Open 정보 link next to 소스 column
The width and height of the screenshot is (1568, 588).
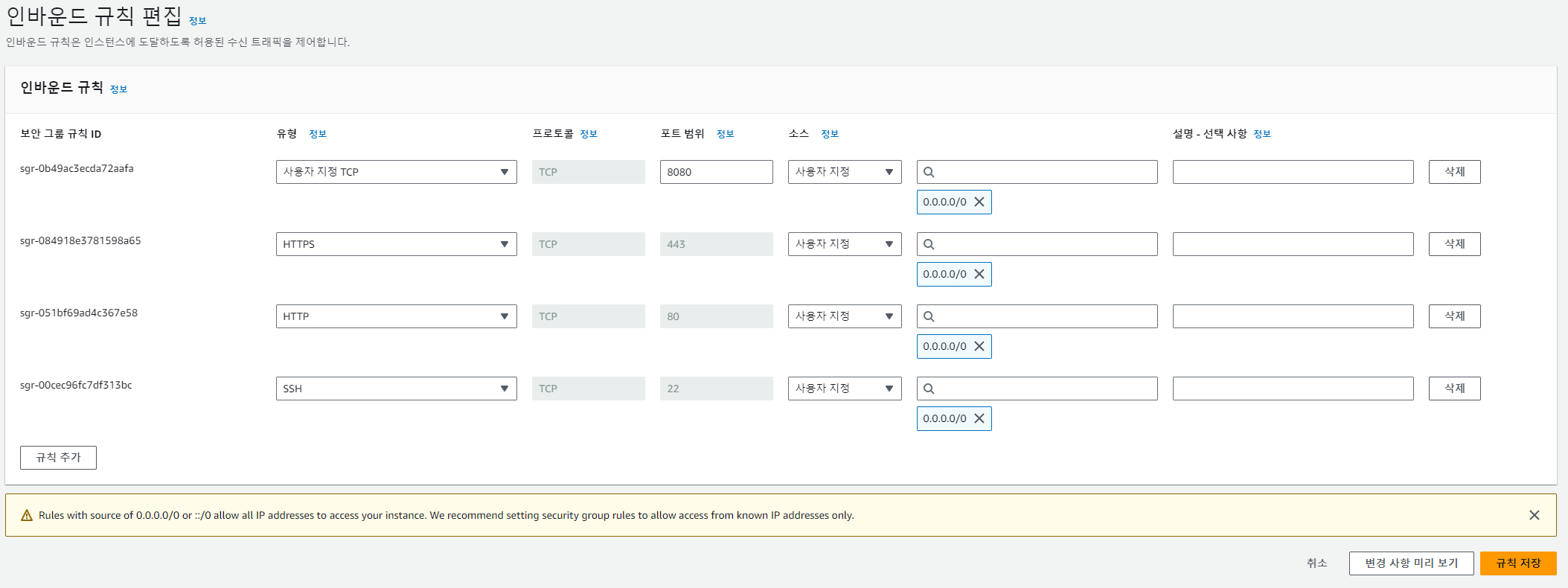coord(830,134)
